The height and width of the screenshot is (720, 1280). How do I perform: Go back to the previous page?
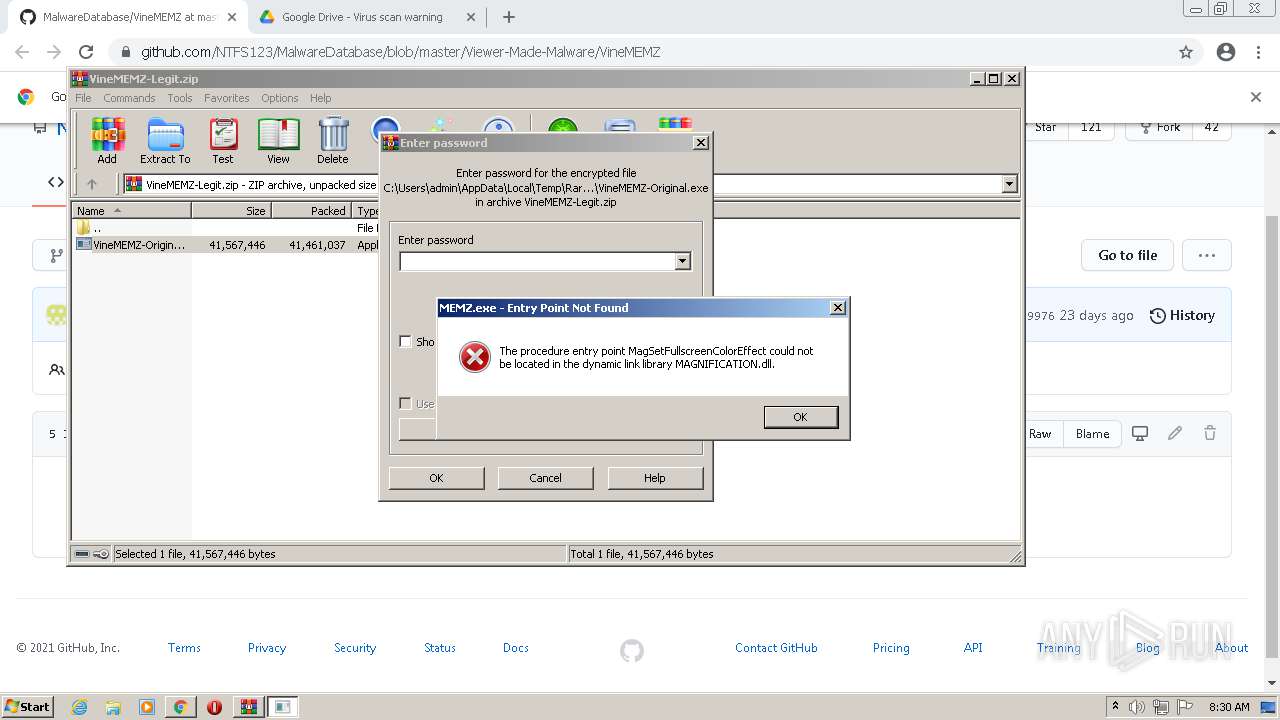click(22, 52)
